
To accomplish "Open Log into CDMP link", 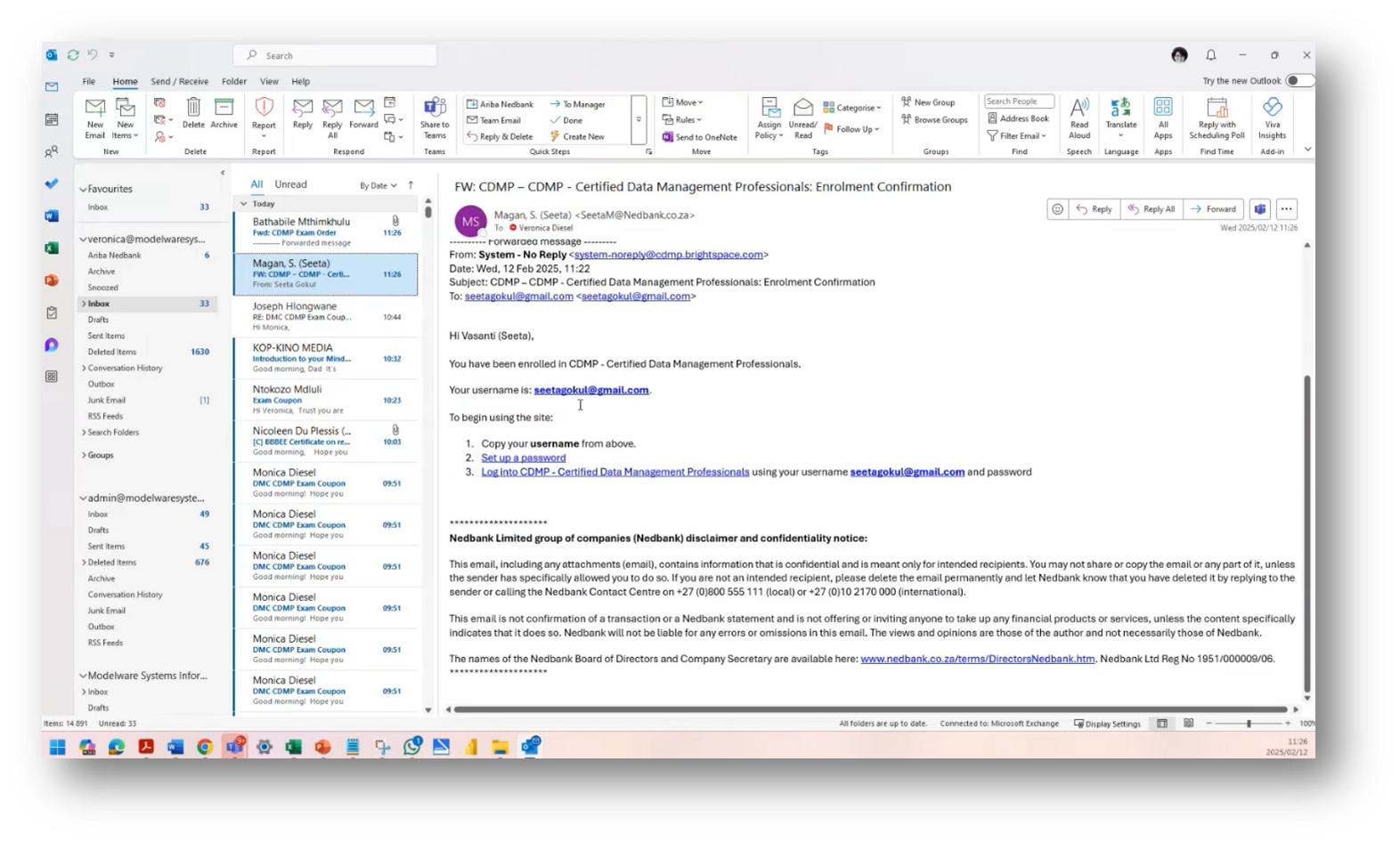I will click(615, 472).
